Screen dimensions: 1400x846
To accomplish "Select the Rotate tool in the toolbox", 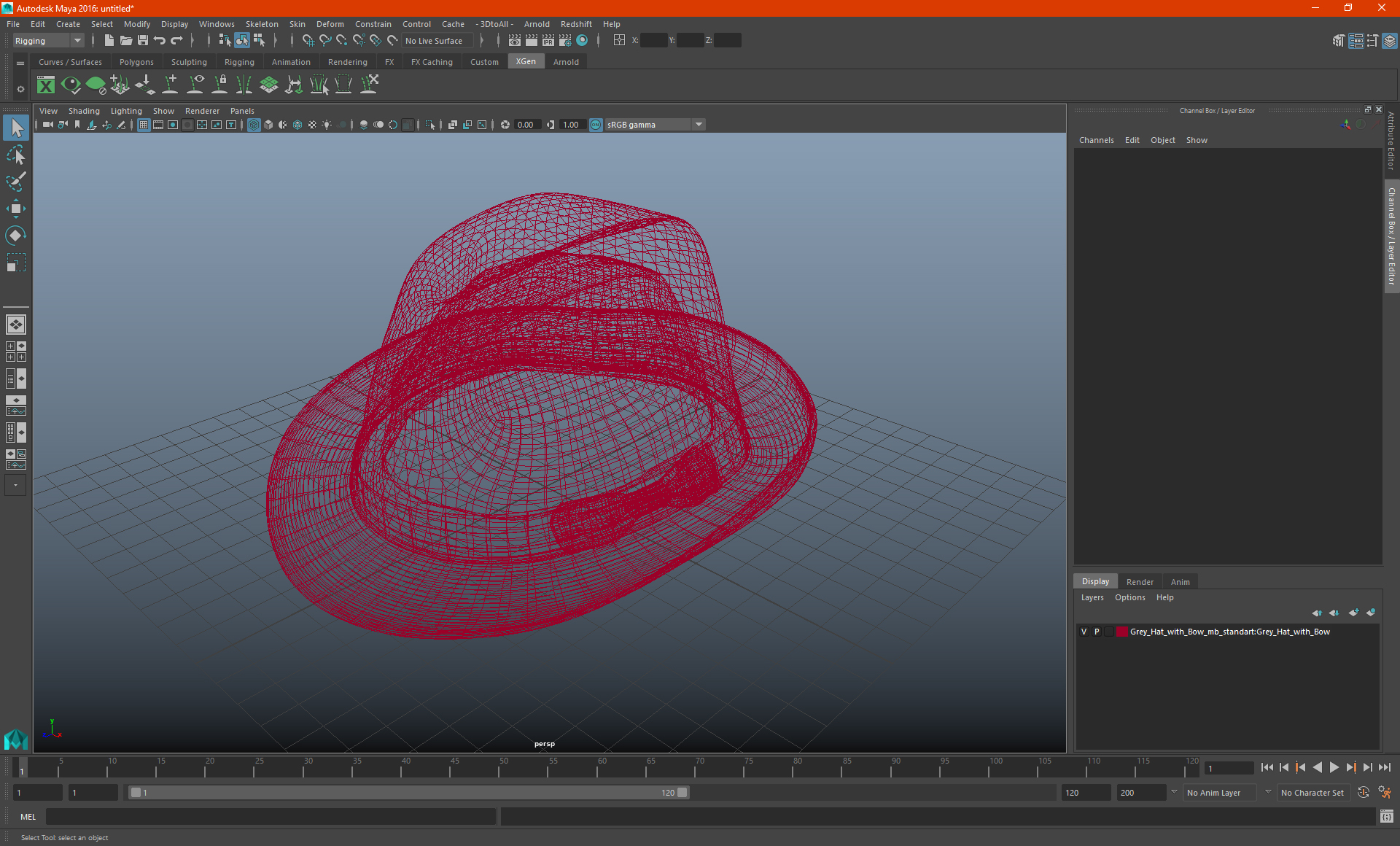I will pyautogui.click(x=15, y=236).
